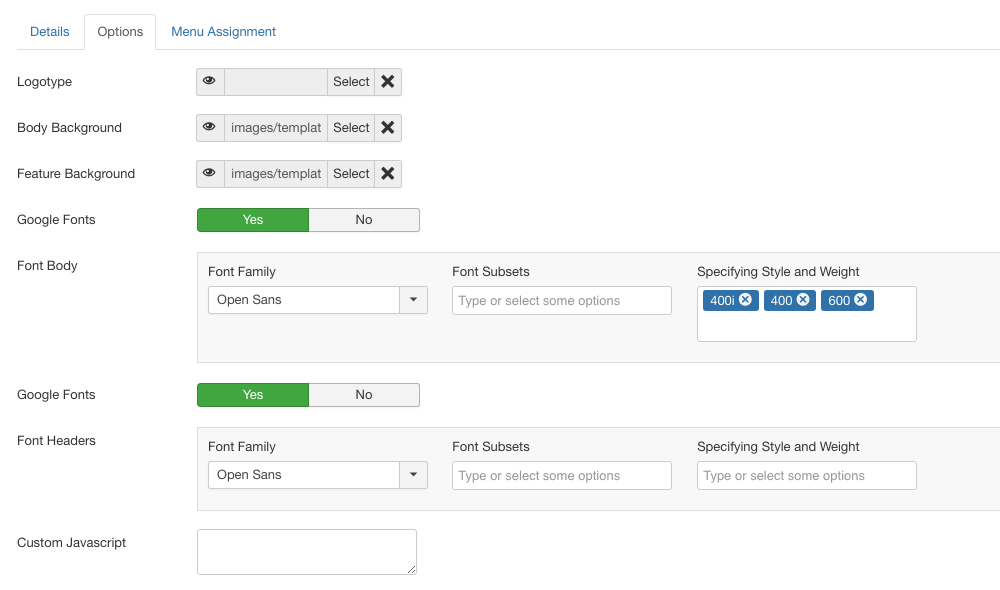Select an image for Logotype

351,82
